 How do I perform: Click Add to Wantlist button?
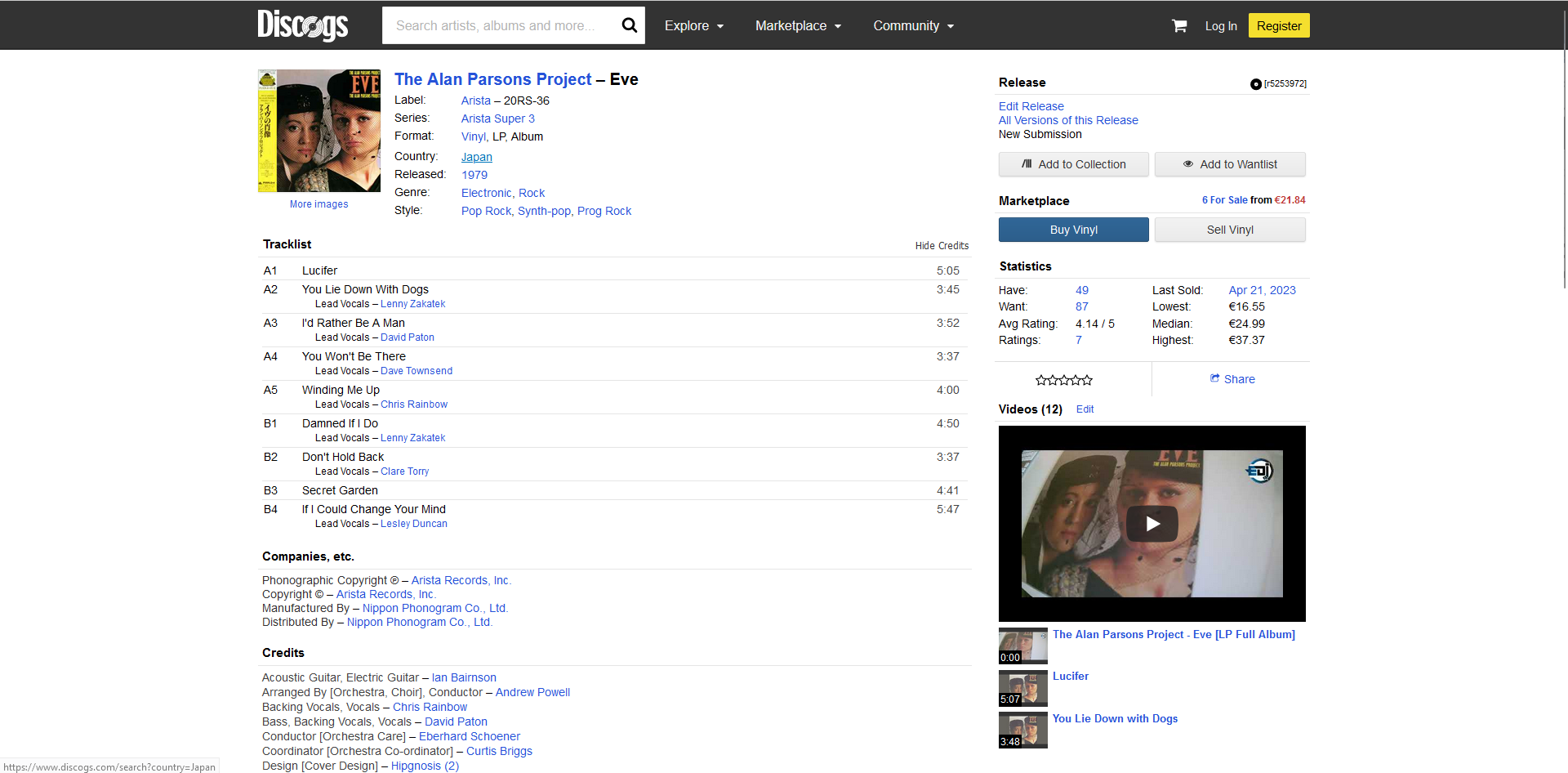tap(1230, 164)
